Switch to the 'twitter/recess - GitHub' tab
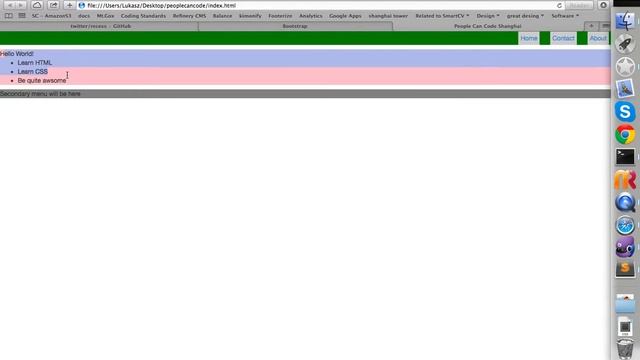This screenshot has height=360, width=640. click(x=99, y=26)
